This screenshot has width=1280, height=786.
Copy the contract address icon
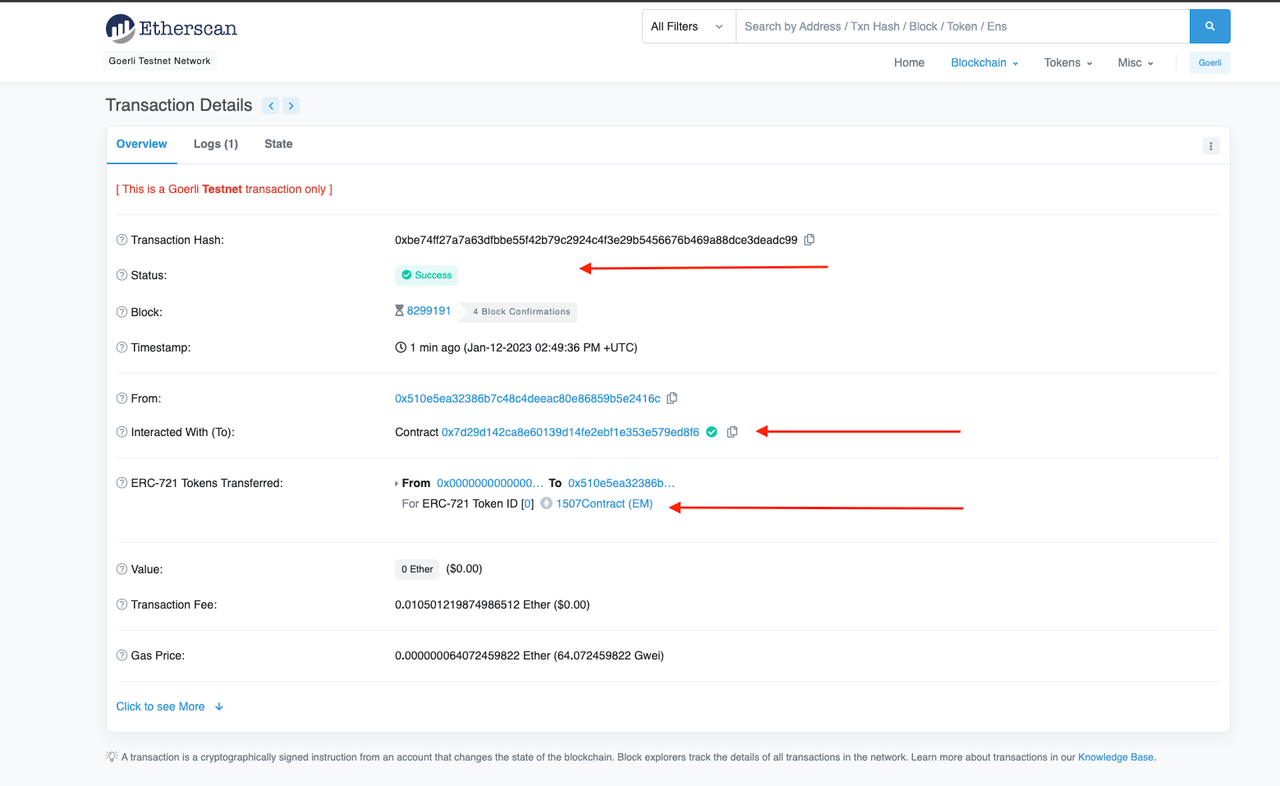(732, 432)
